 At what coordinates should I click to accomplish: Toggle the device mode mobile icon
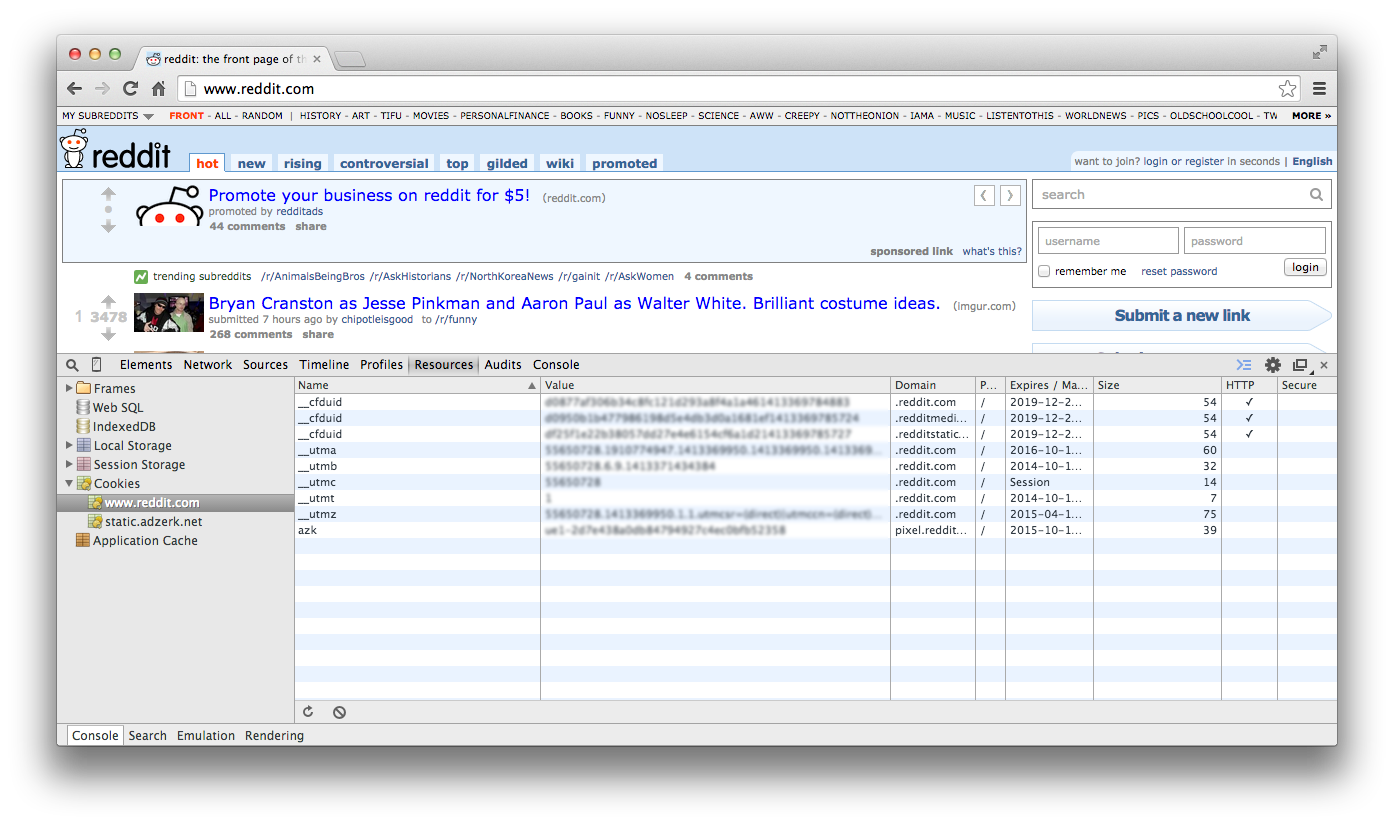(x=97, y=365)
